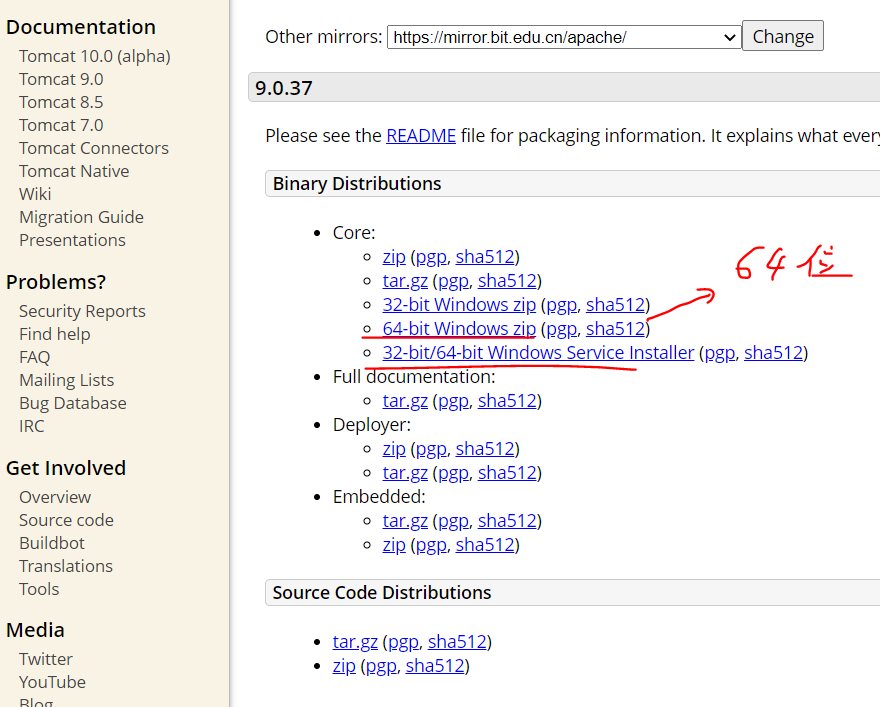Go to Tomcat Native
880x707 pixels.
pyautogui.click(x=74, y=172)
